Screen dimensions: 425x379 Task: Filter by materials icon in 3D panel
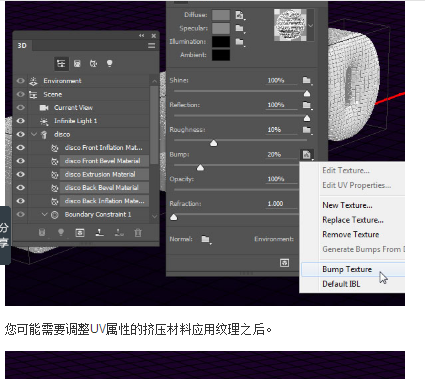93,63
